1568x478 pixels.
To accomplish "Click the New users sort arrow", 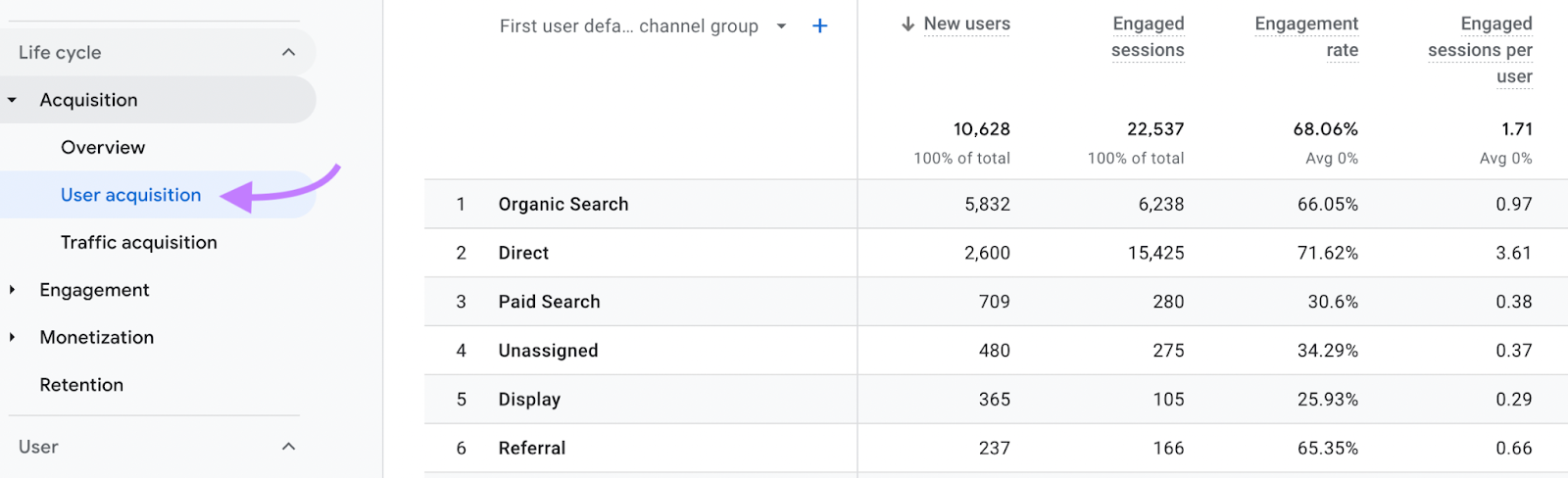I will pos(907,24).
